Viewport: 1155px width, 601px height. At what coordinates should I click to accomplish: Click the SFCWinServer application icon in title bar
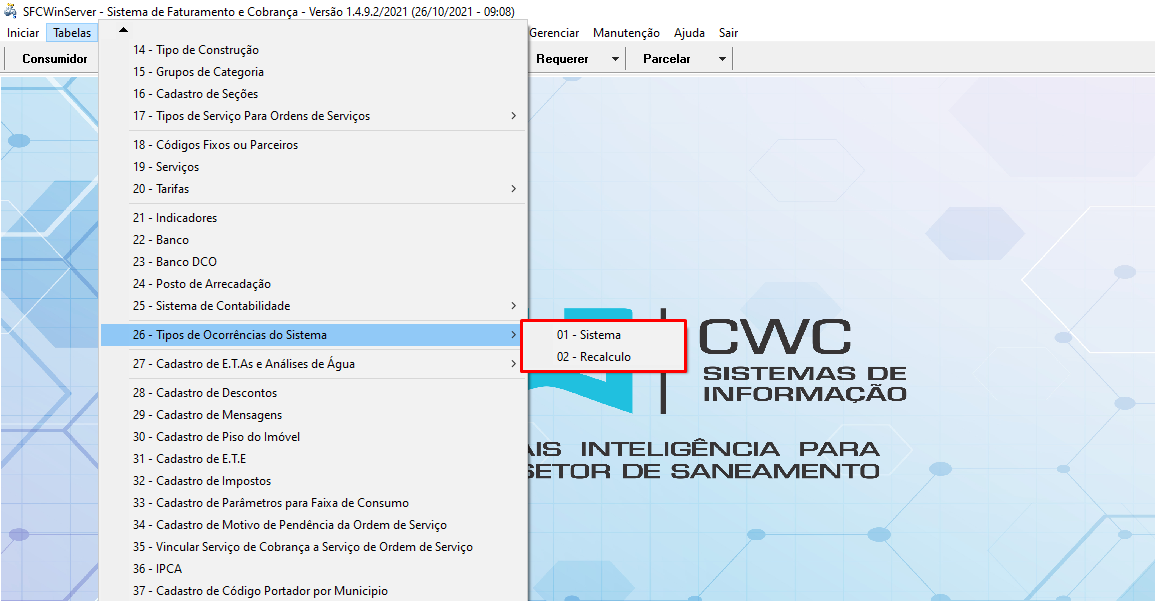click(11, 12)
